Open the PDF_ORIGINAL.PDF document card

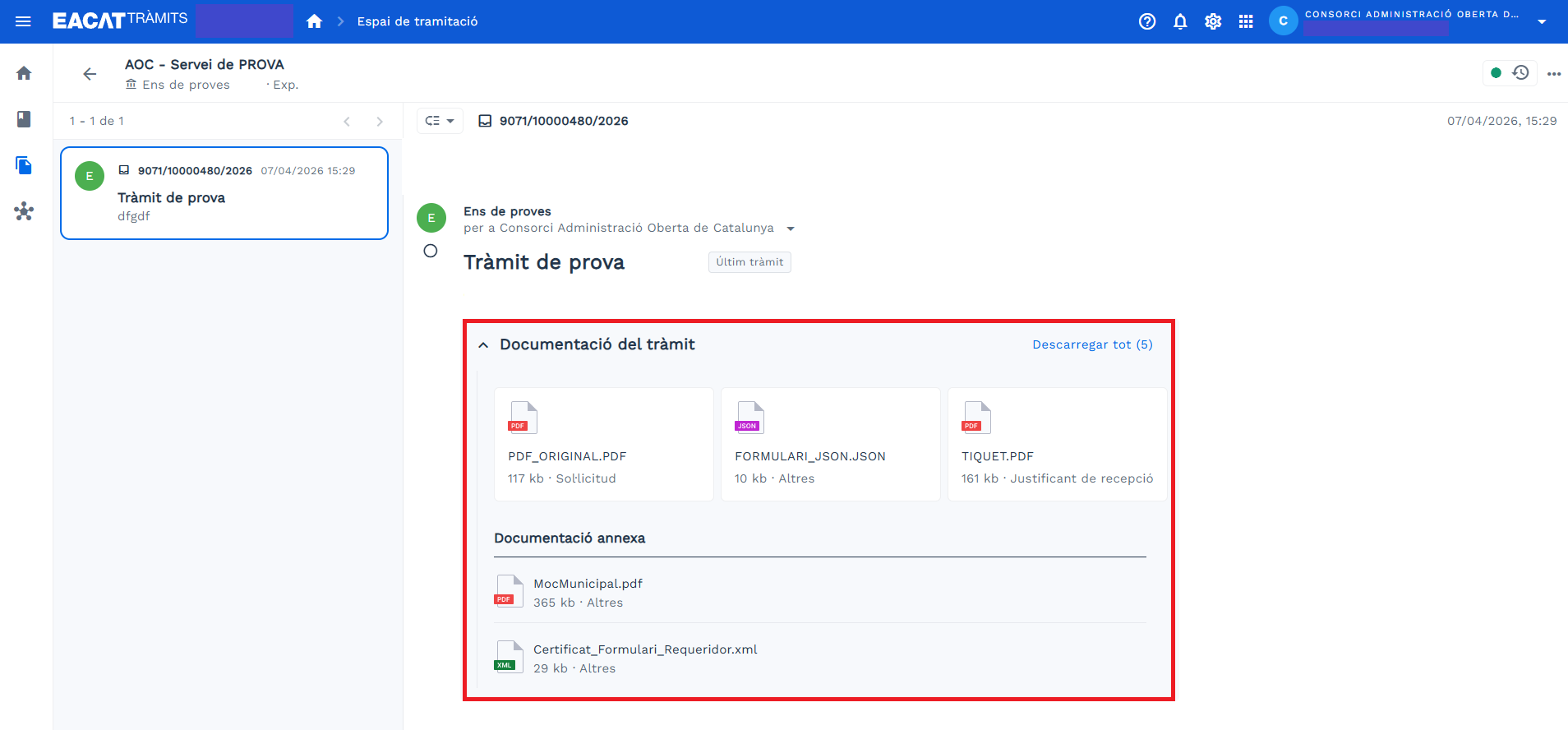click(x=604, y=444)
